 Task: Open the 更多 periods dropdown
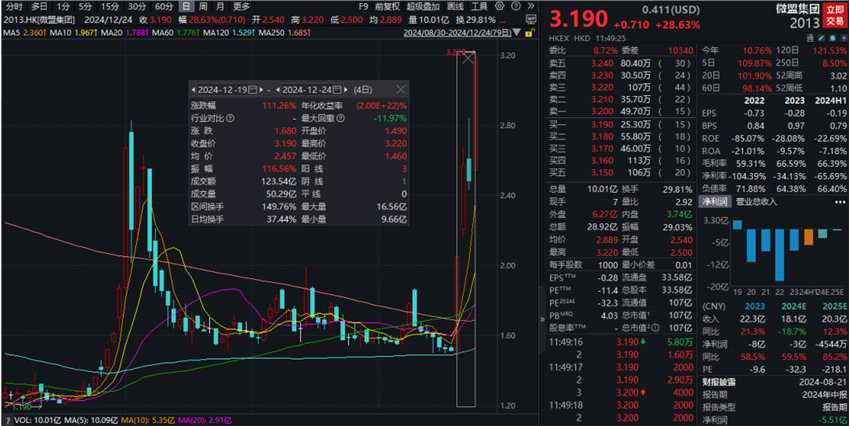click(241, 7)
